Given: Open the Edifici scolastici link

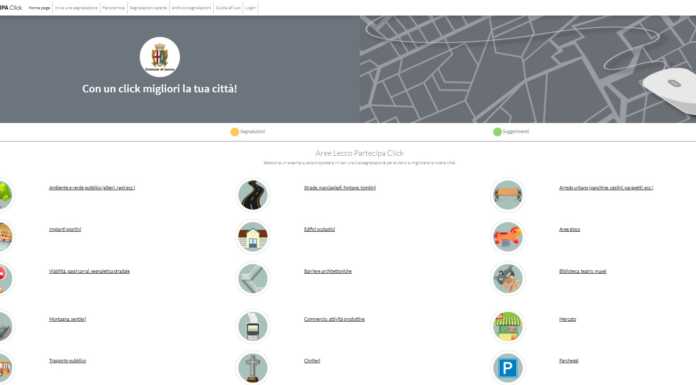Looking at the screenshot, I should click(319, 230).
